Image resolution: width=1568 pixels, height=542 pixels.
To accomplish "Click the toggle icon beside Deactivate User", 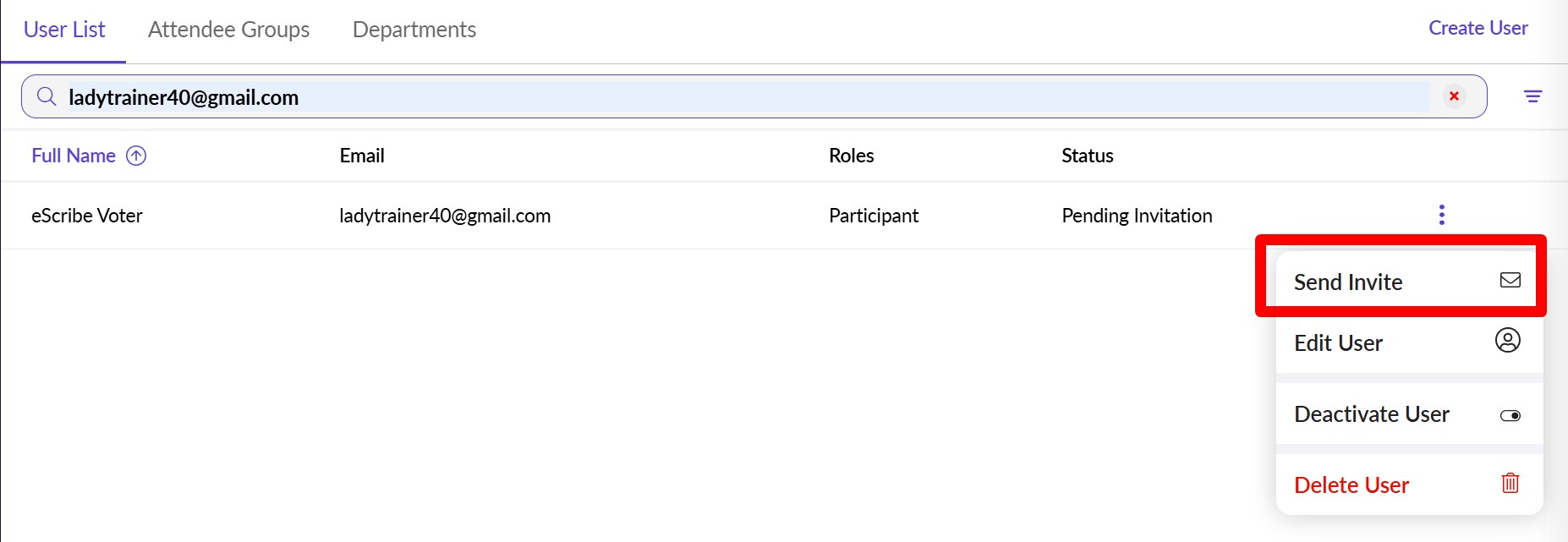I will 1510,415.
